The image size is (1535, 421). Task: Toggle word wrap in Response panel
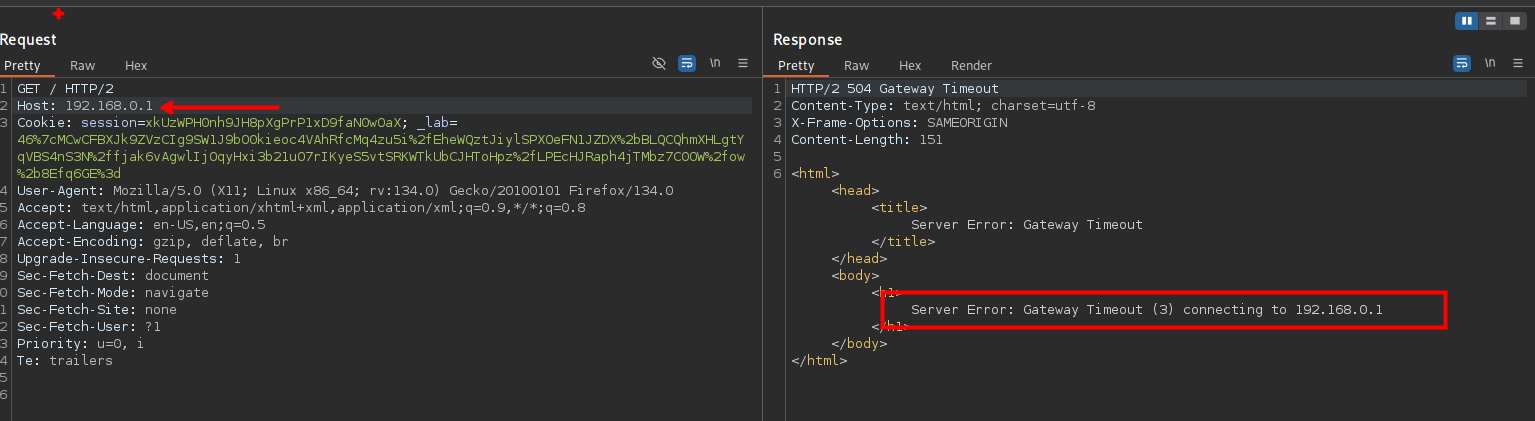(1462, 63)
